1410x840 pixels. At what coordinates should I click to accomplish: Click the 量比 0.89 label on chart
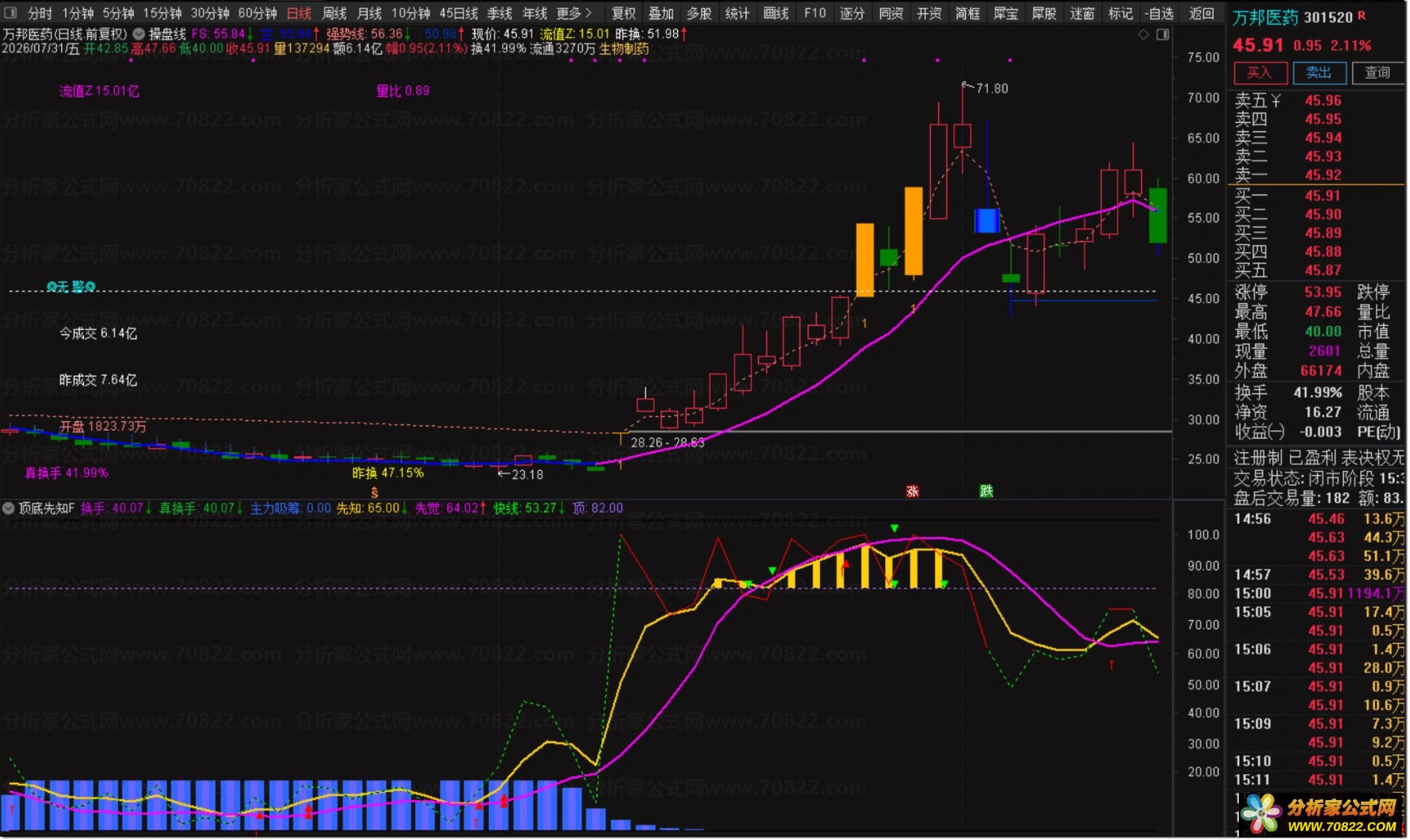click(x=403, y=90)
